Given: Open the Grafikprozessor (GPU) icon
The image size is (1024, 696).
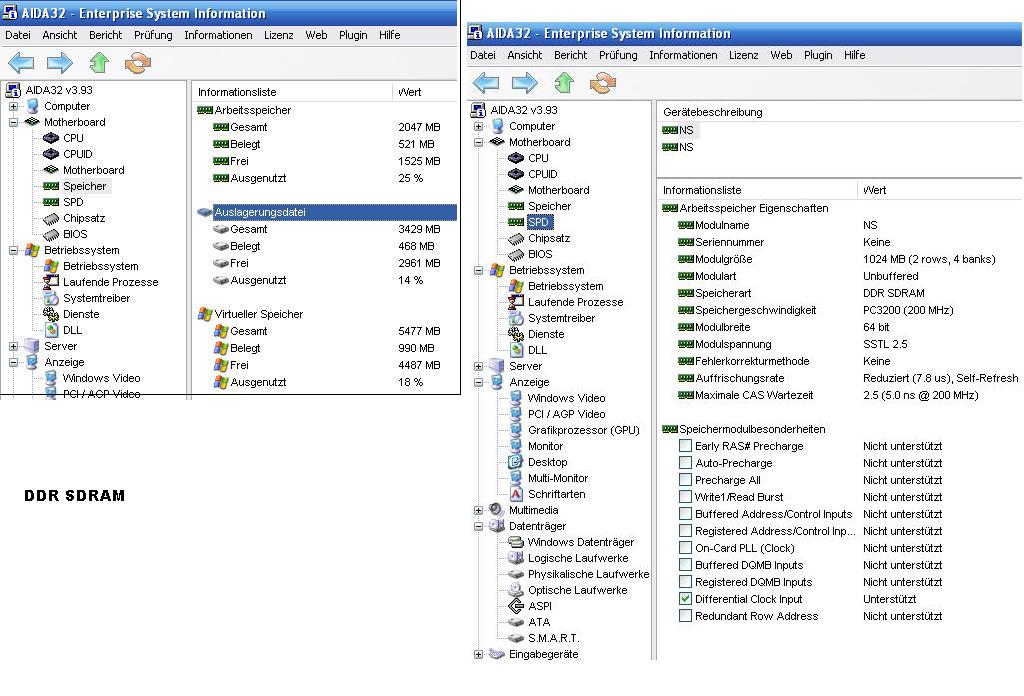Looking at the screenshot, I should coord(516,430).
